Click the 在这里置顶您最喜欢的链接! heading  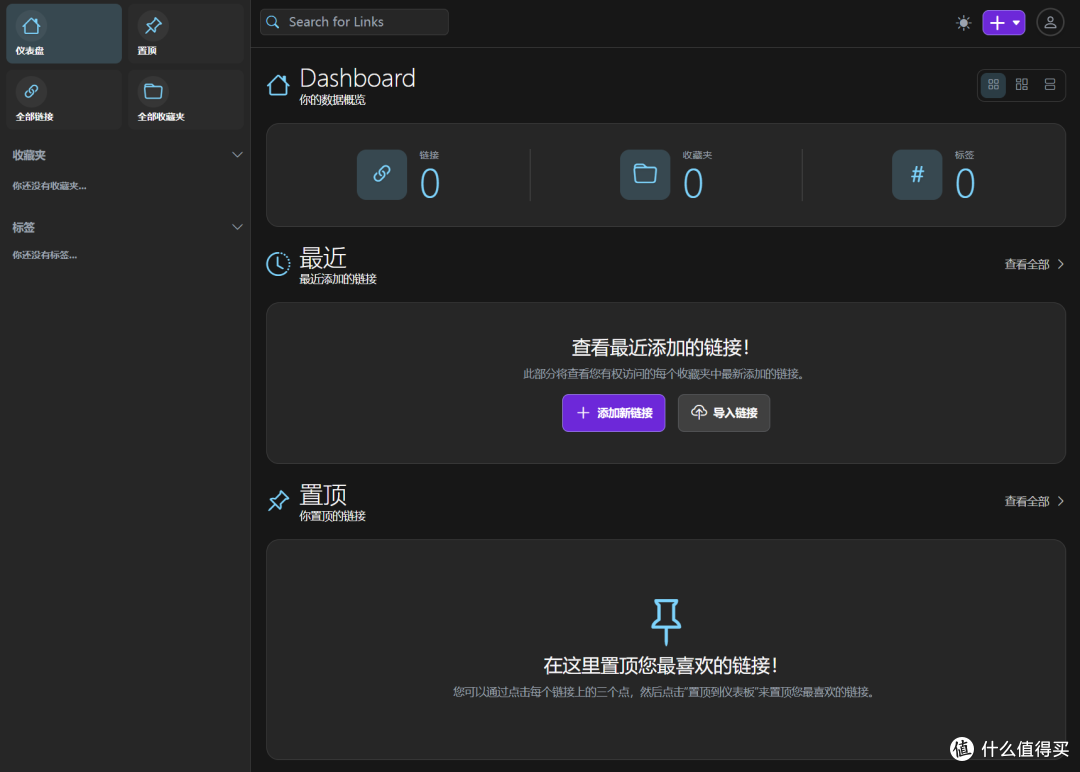(x=661, y=665)
